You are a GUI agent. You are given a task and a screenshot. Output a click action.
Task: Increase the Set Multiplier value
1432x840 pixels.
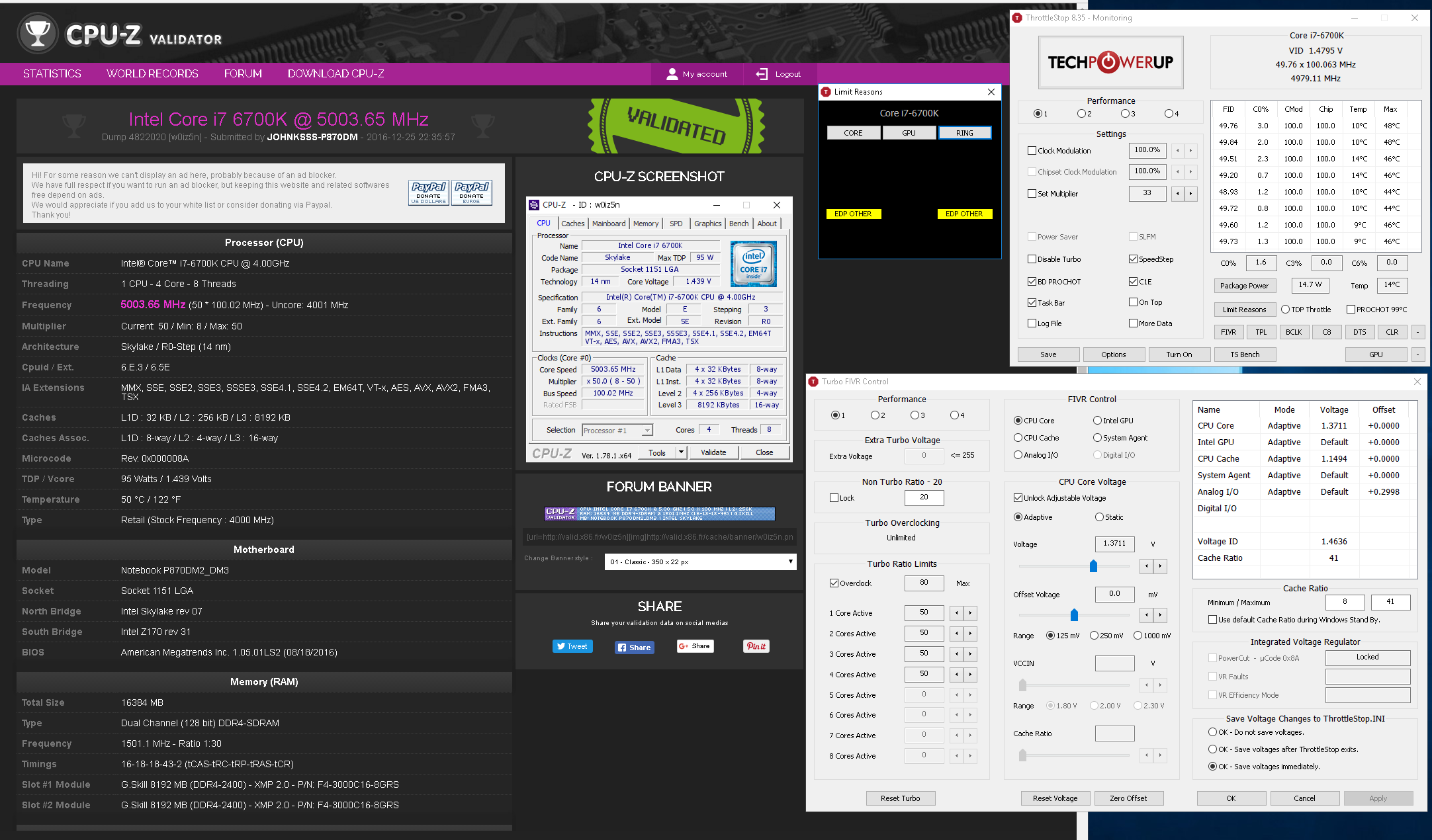click(1190, 194)
